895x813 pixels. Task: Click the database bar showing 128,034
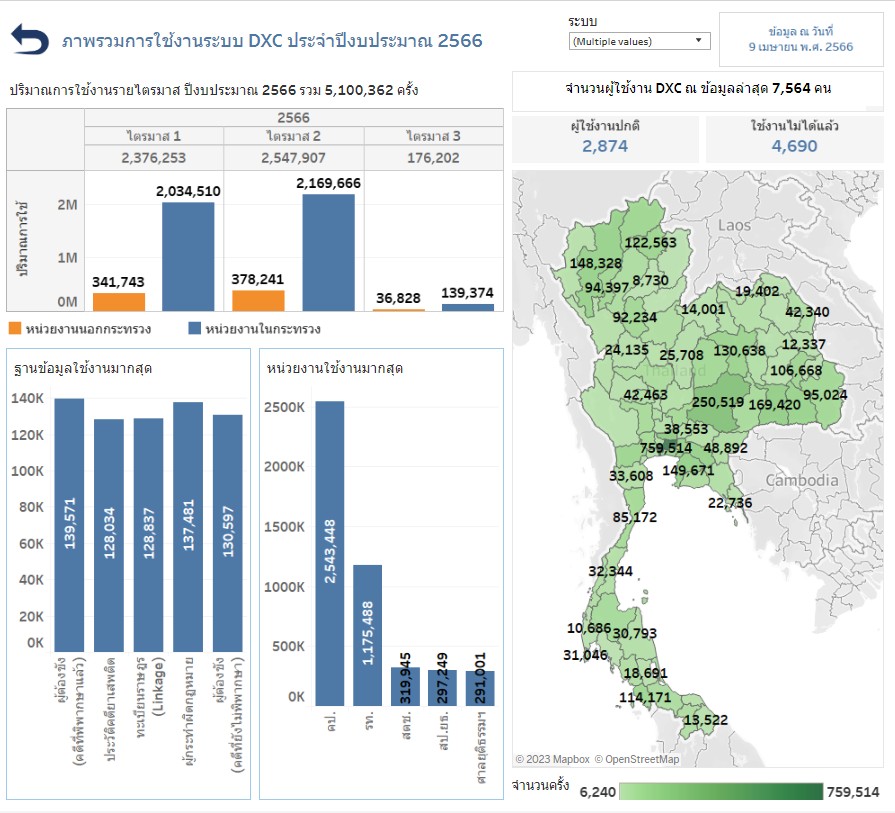coord(108,536)
